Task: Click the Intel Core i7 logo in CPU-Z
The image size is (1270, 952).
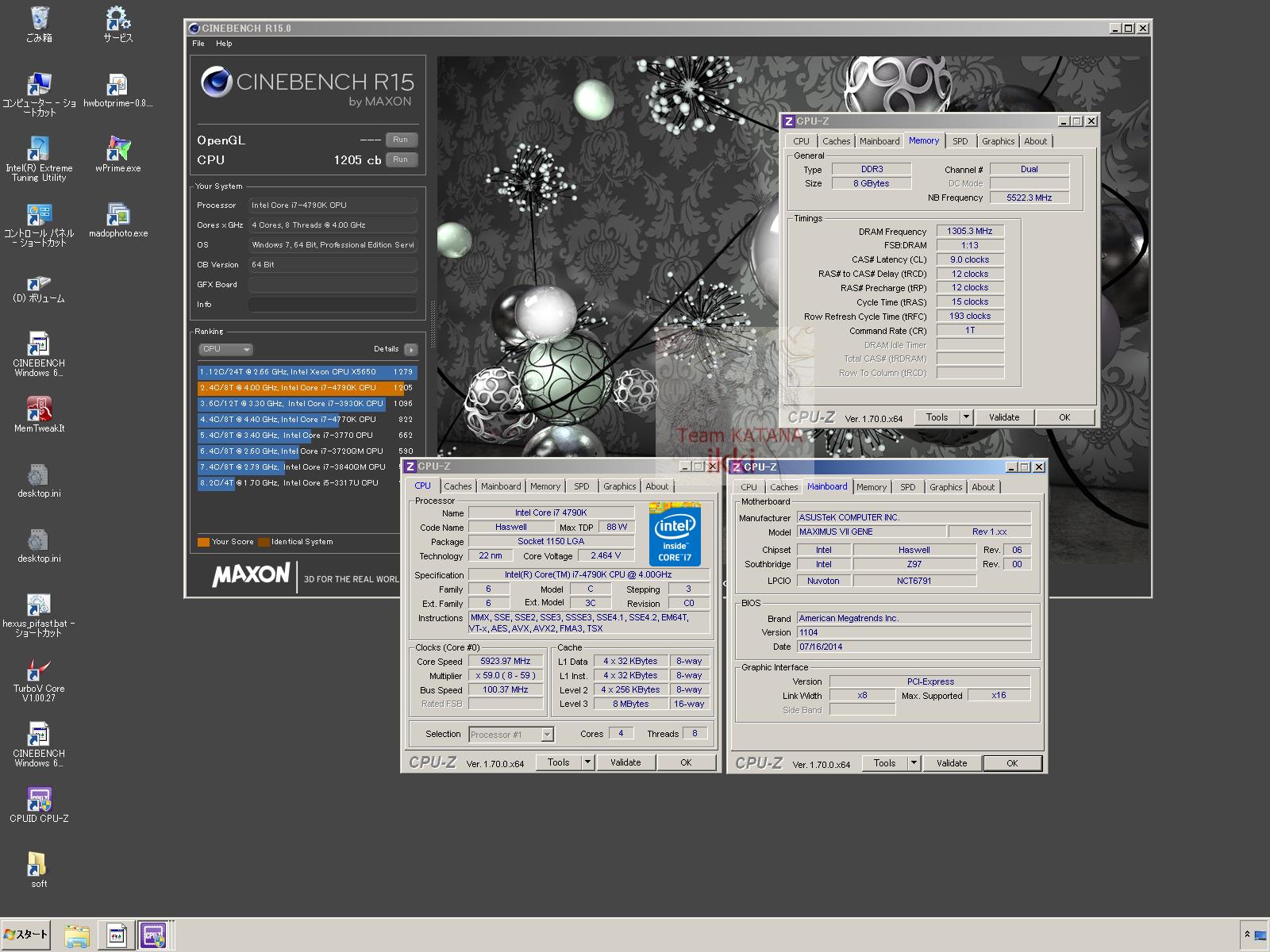Action: tap(675, 533)
